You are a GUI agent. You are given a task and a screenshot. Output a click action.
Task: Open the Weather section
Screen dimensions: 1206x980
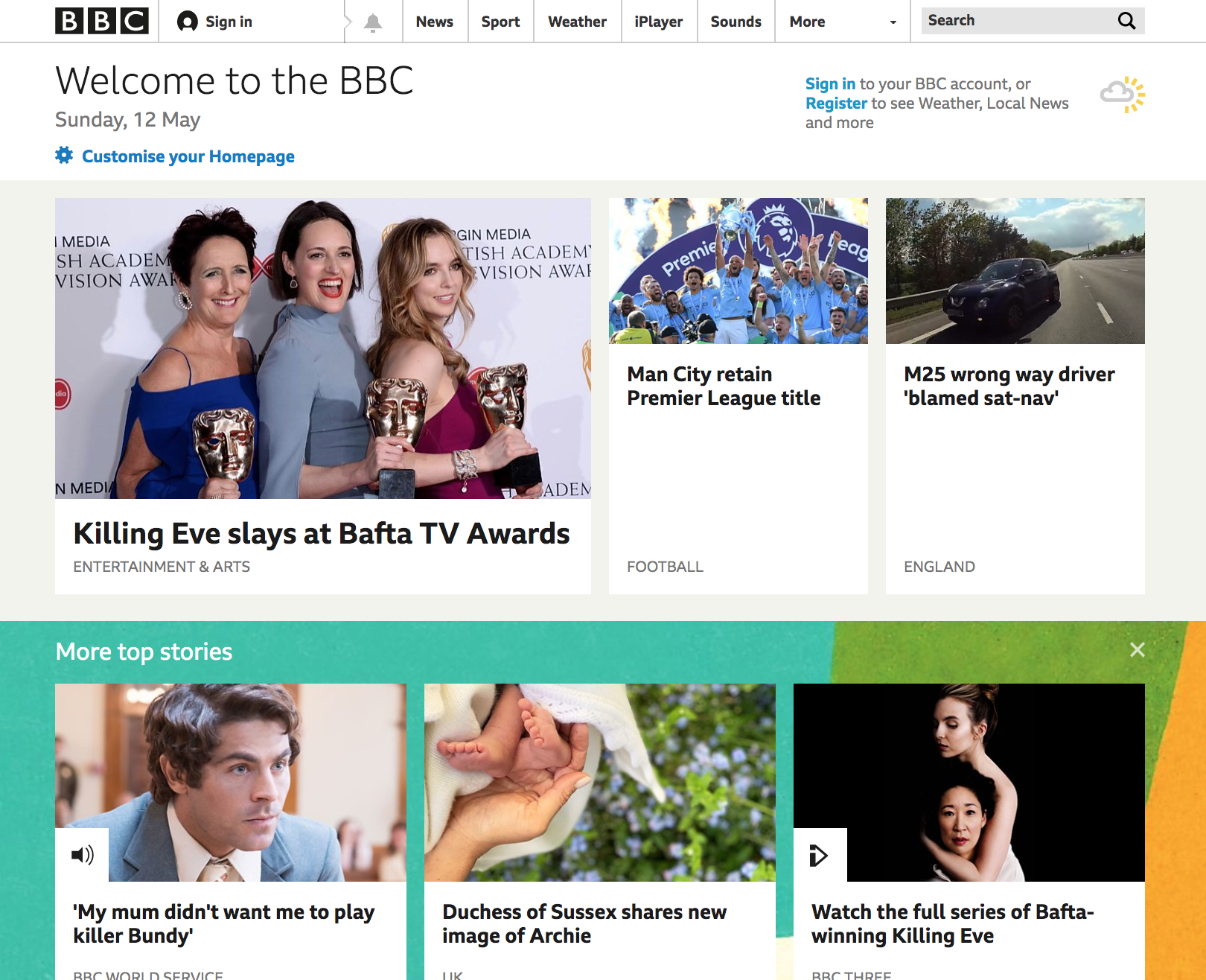pos(577,21)
